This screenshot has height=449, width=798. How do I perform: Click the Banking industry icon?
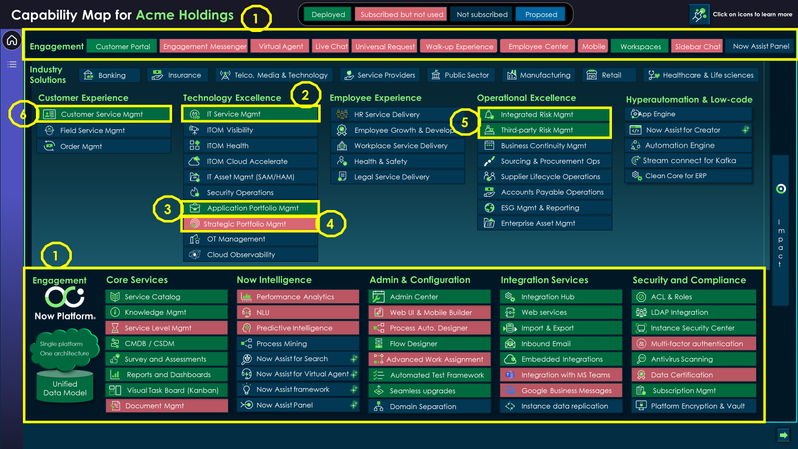click(x=89, y=75)
